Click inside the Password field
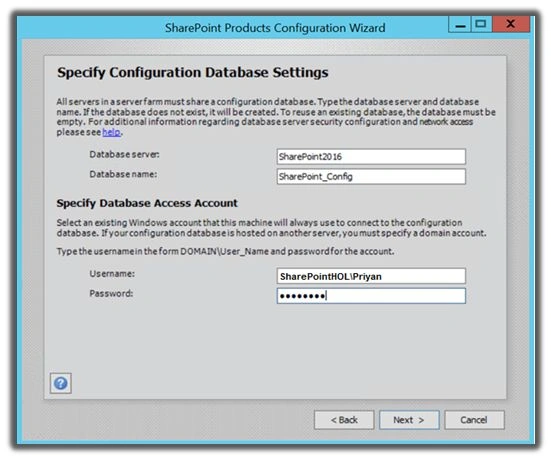The width and height of the screenshot is (551, 460). [x=371, y=296]
